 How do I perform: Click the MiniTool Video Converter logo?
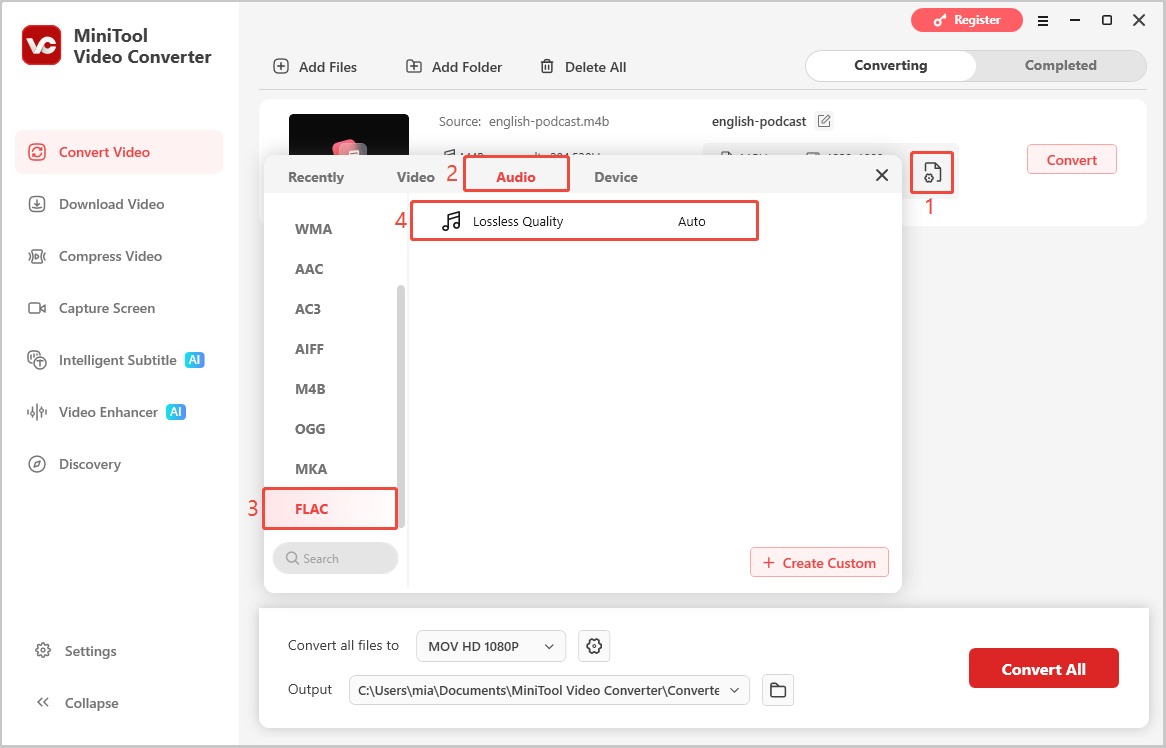42,45
